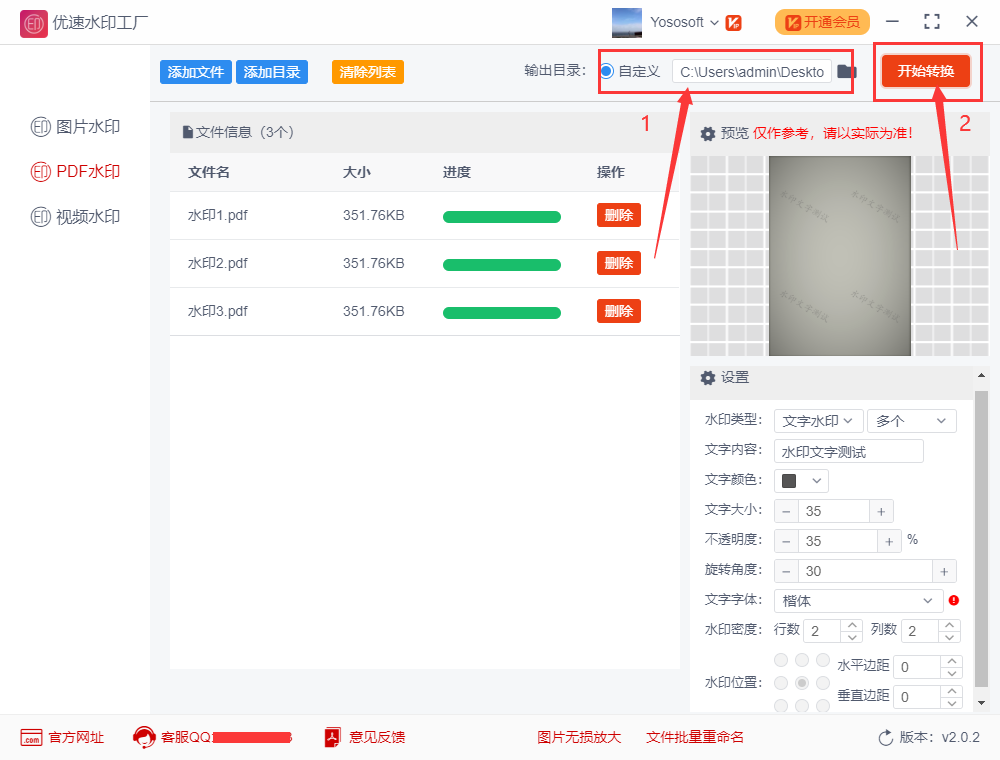
Task: Click progress bar of 水印1.pdf
Action: (x=502, y=217)
